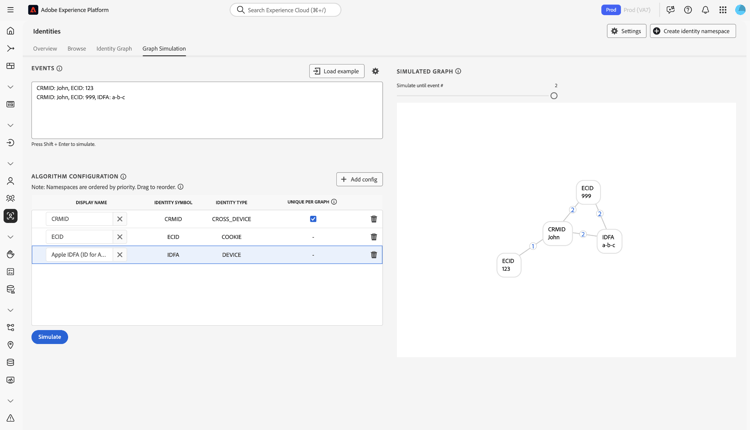Open the app switcher grid
Image resolution: width=750 pixels, height=430 pixels.
tap(723, 10)
